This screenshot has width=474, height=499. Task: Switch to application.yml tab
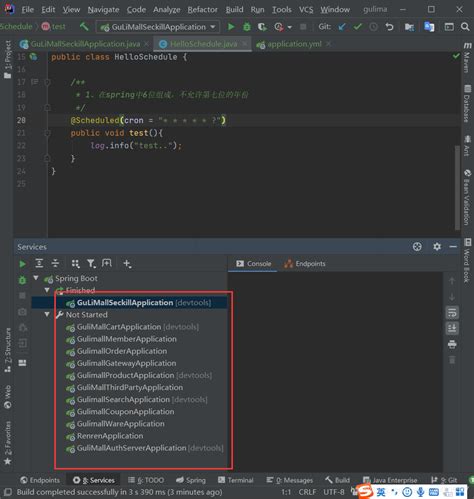click(x=294, y=44)
